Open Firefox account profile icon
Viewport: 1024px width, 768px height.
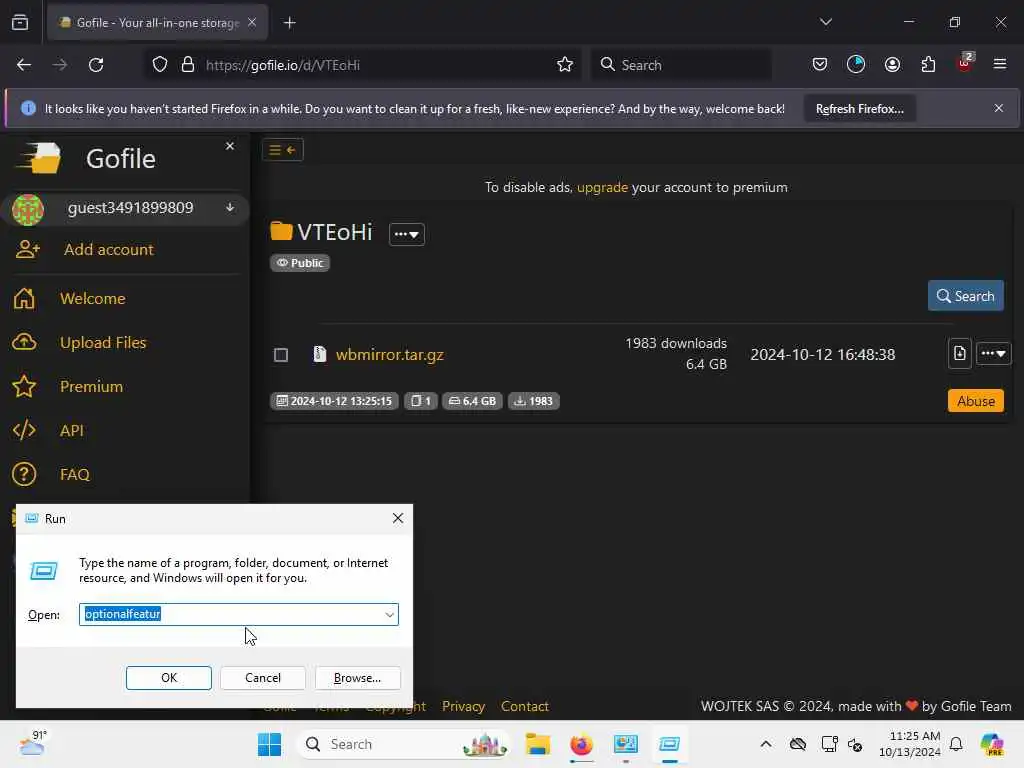[x=892, y=65]
